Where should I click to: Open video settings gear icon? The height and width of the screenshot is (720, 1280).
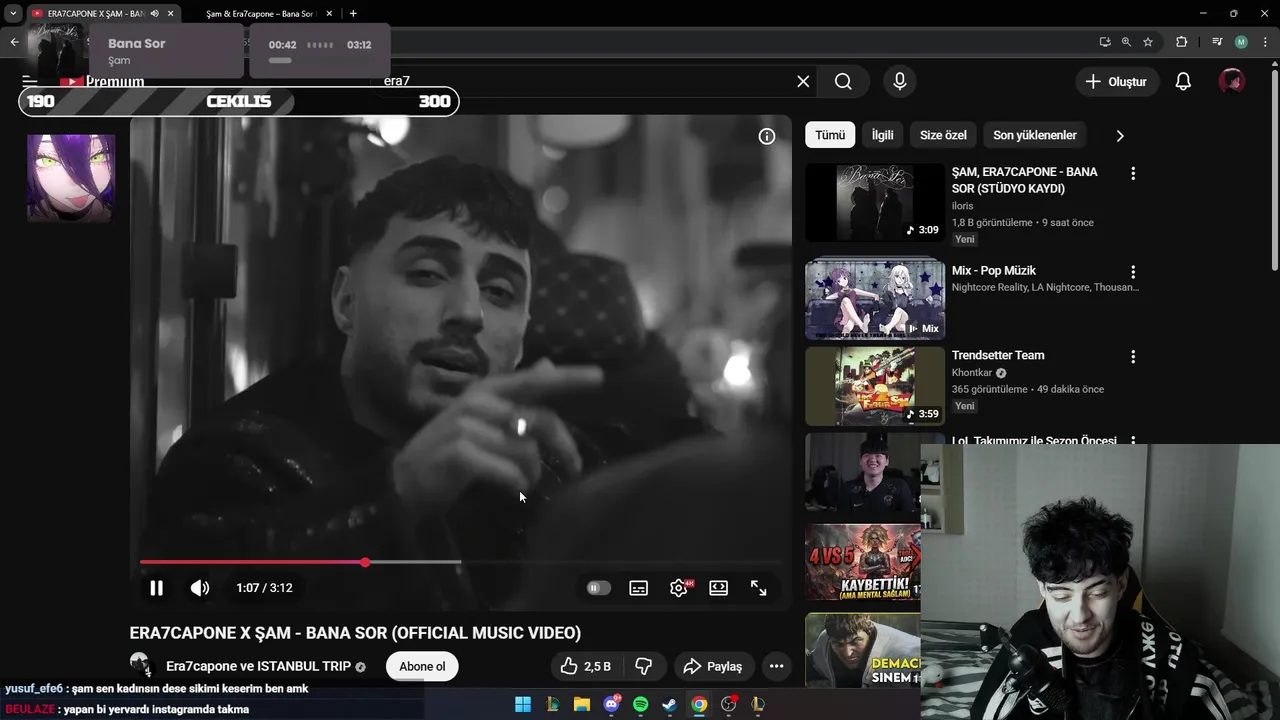tap(679, 588)
